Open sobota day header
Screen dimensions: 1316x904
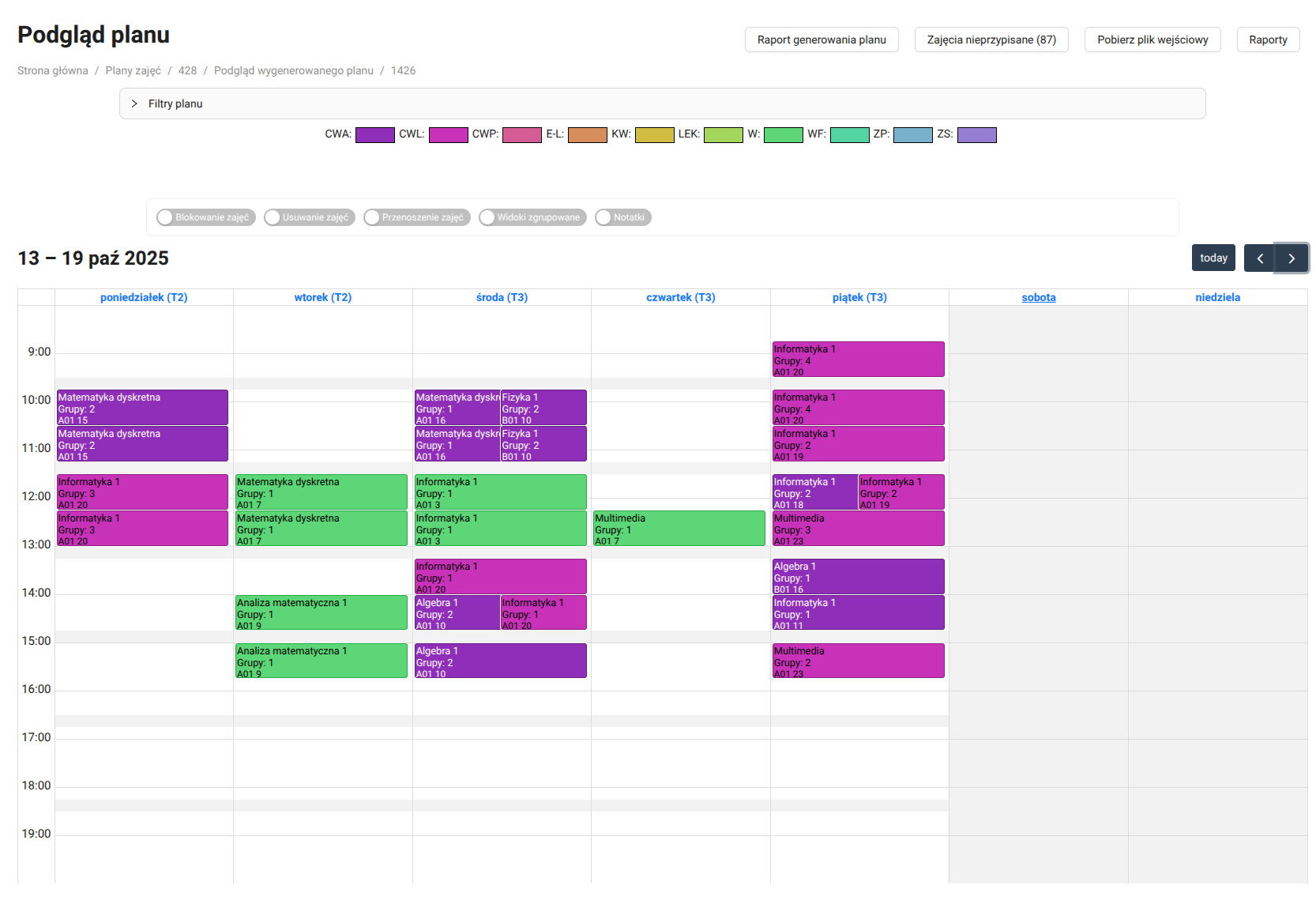(x=1039, y=298)
